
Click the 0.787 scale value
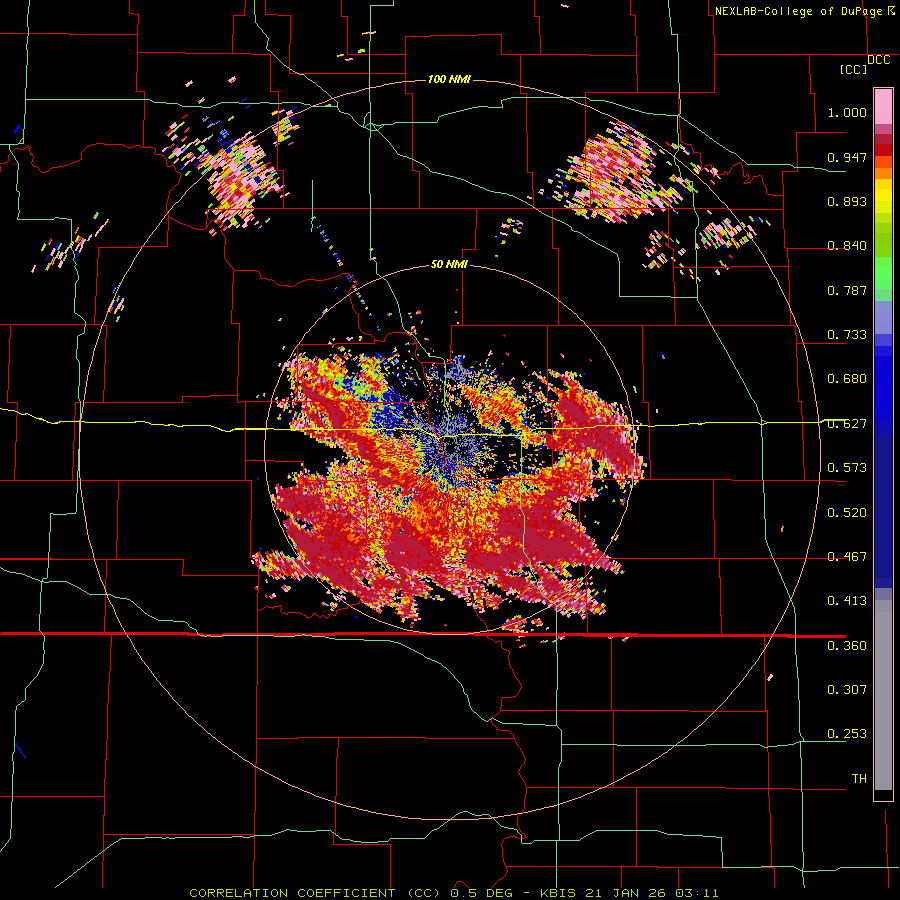(x=847, y=290)
